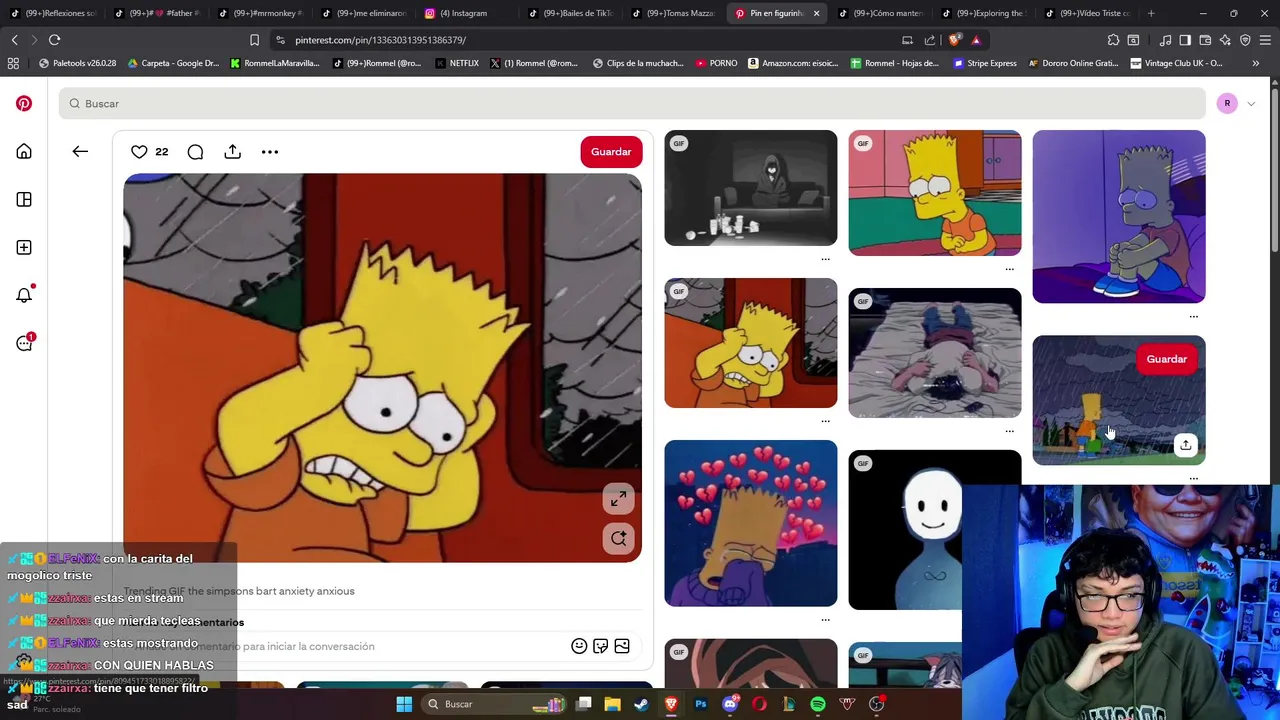Click the create pin plus icon

[x=24, y=247]
